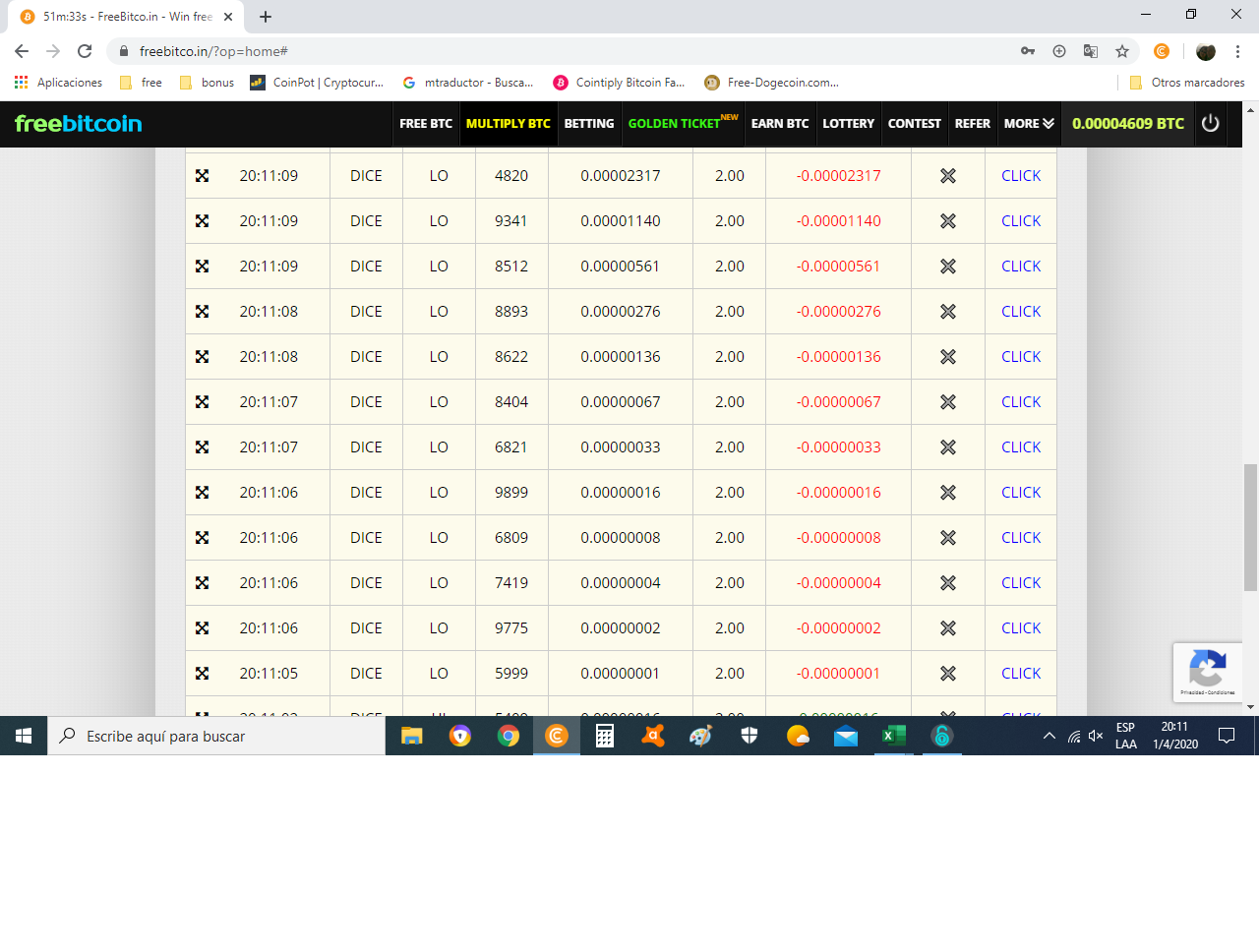Reload the page with the refresh button
The height and width of the screenshot is (952, 1259).
point(85,51)
